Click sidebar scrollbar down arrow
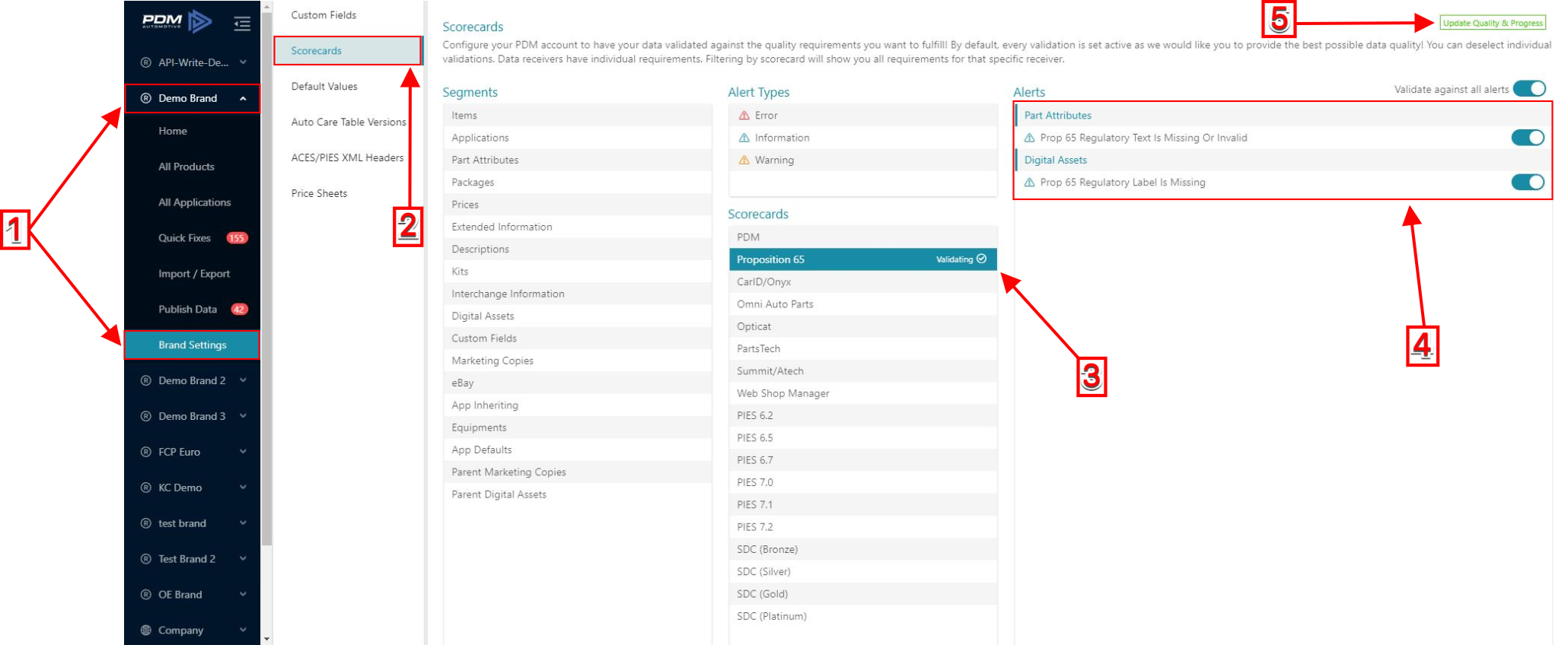1568x645 pixels. (266, 639)
